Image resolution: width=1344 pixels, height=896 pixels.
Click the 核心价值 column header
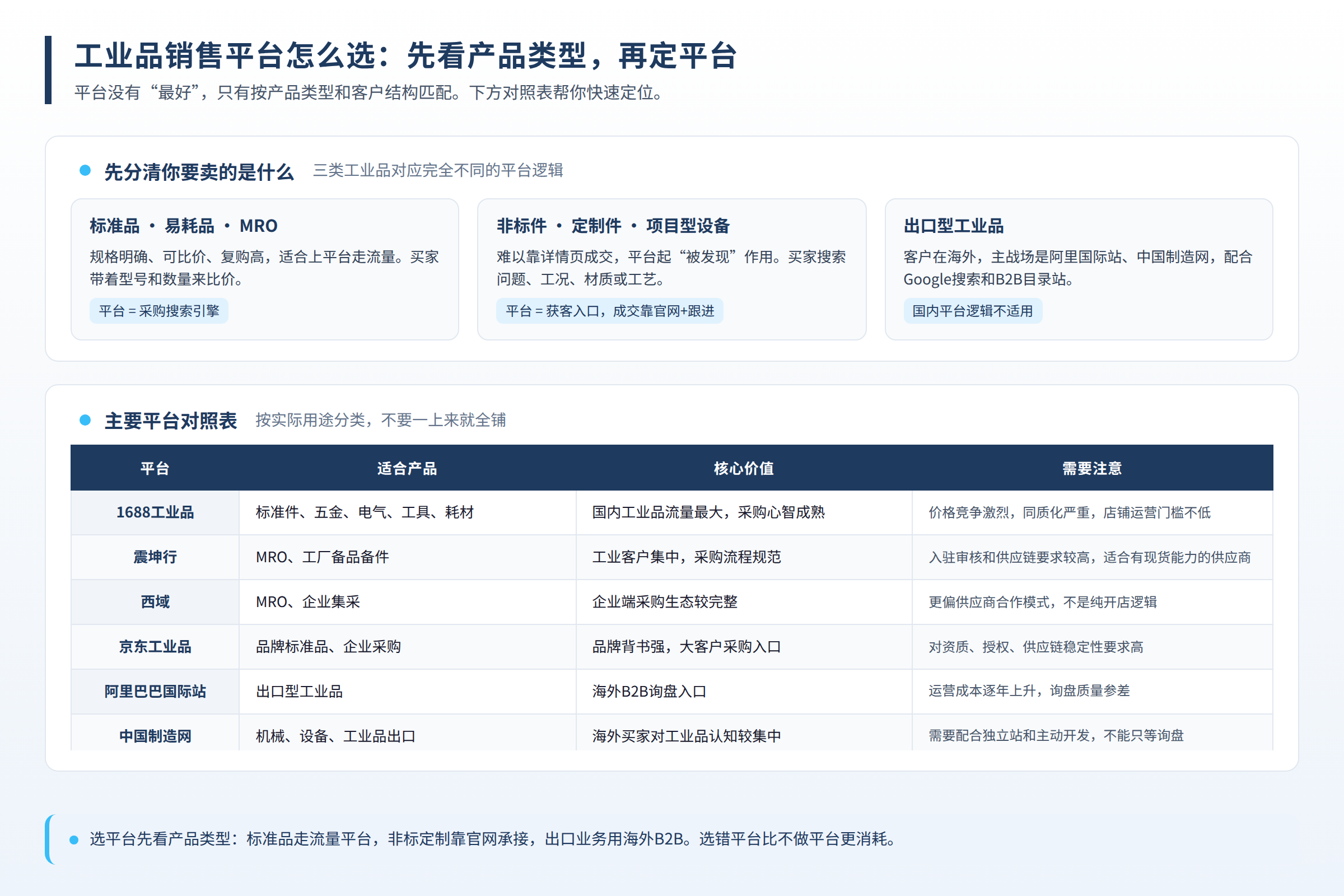click(744, 469)
